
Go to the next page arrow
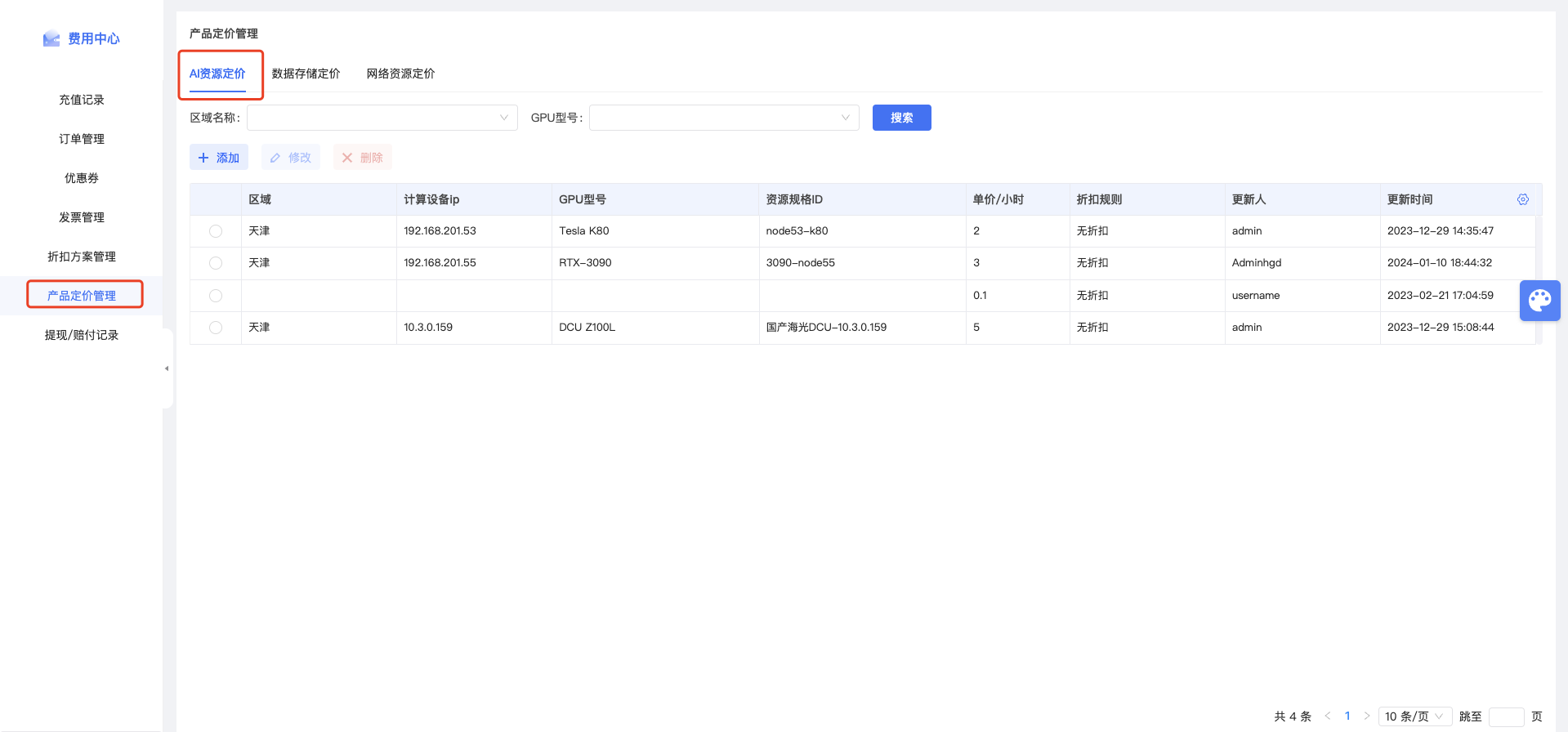tap(1367, 716)
